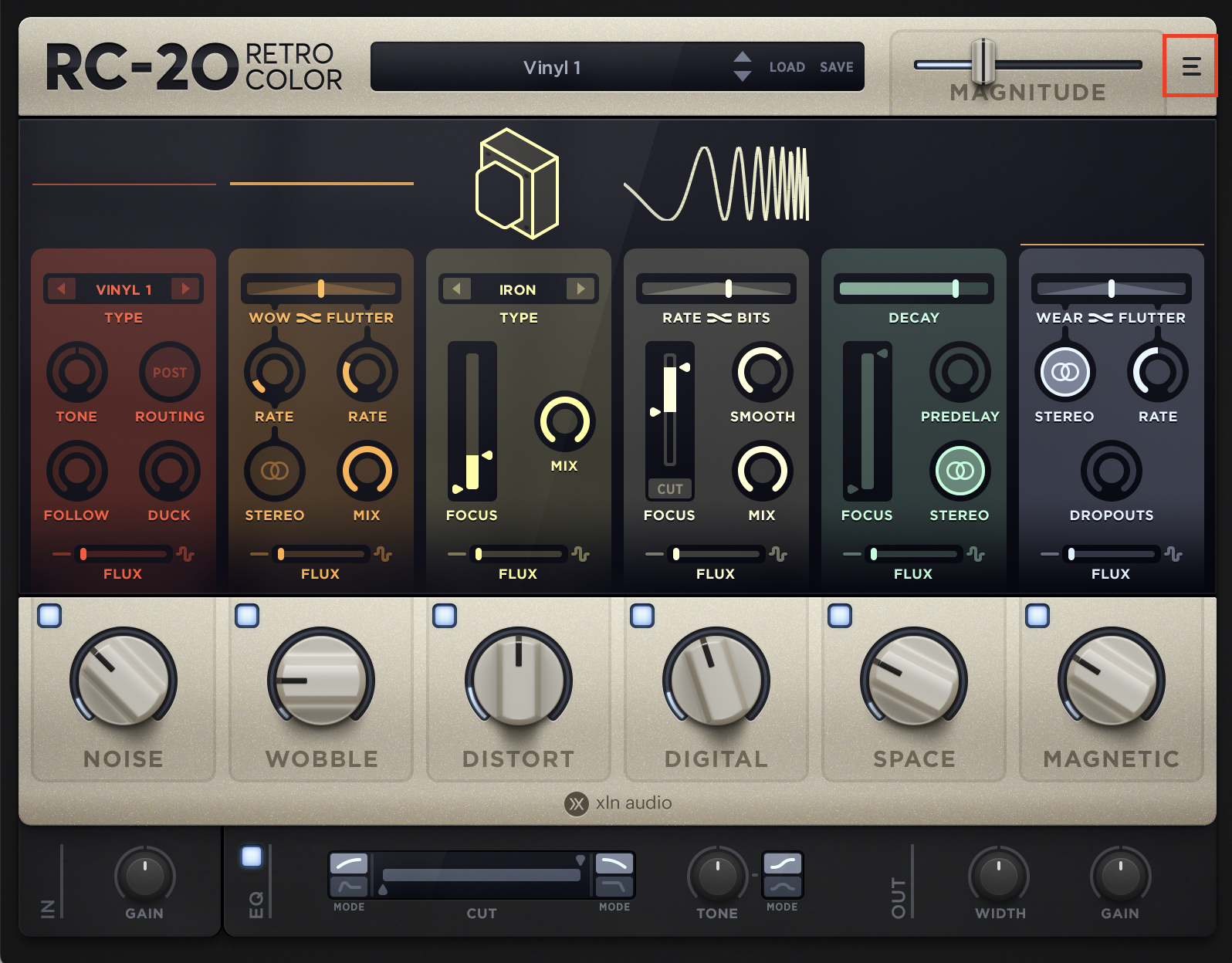
Task: Click the Digital SMOOTH knob
Action: point(762,372)
